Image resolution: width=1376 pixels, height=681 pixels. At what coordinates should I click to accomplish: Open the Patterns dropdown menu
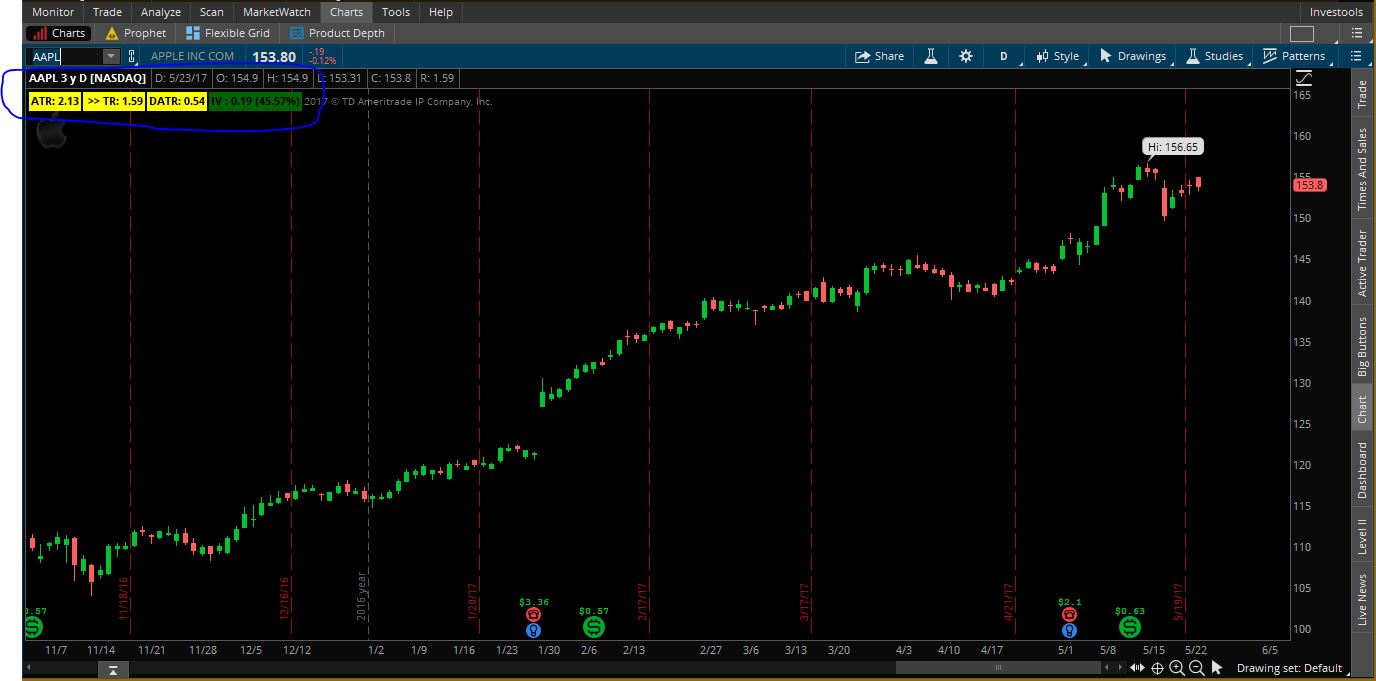coord(1294,56)
